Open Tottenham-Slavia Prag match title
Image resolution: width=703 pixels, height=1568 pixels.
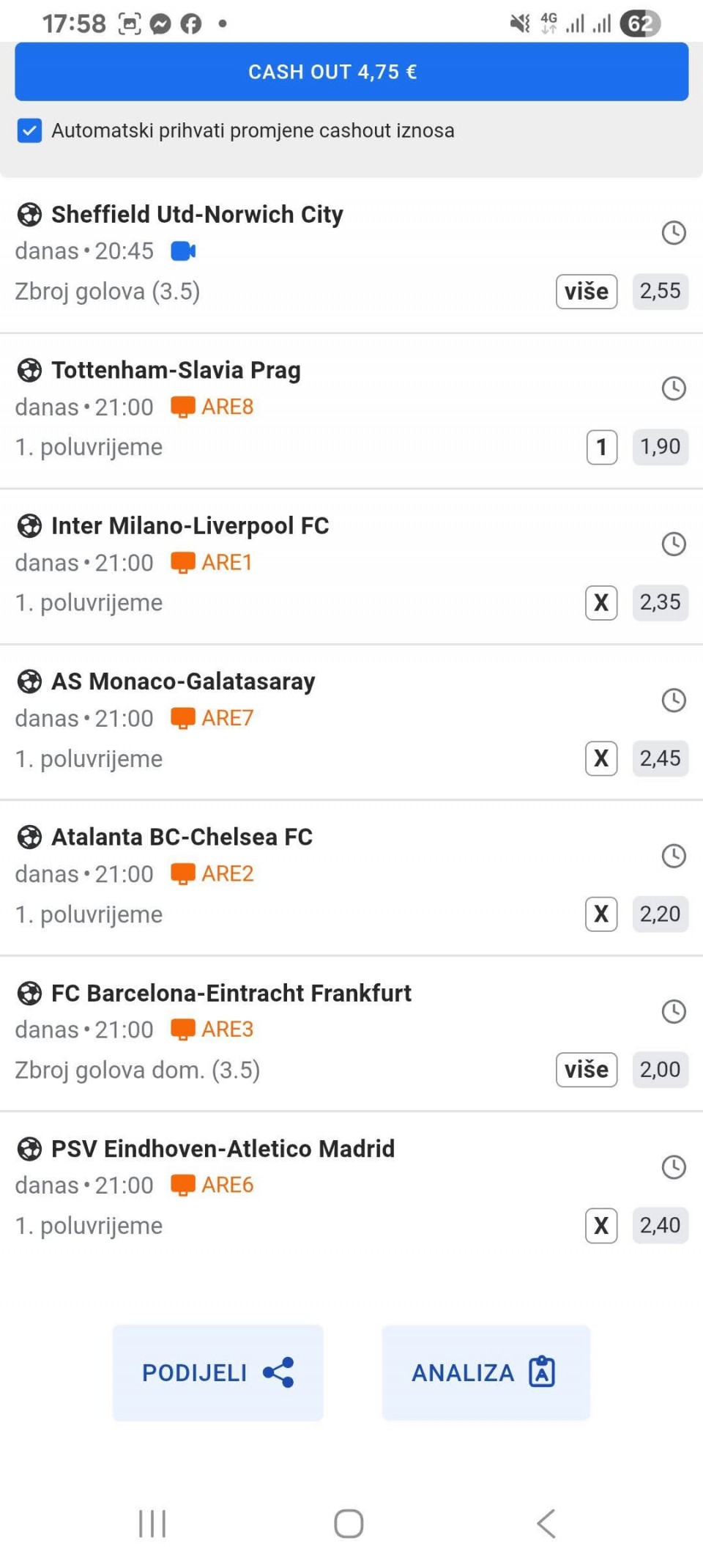coord(176,370)
